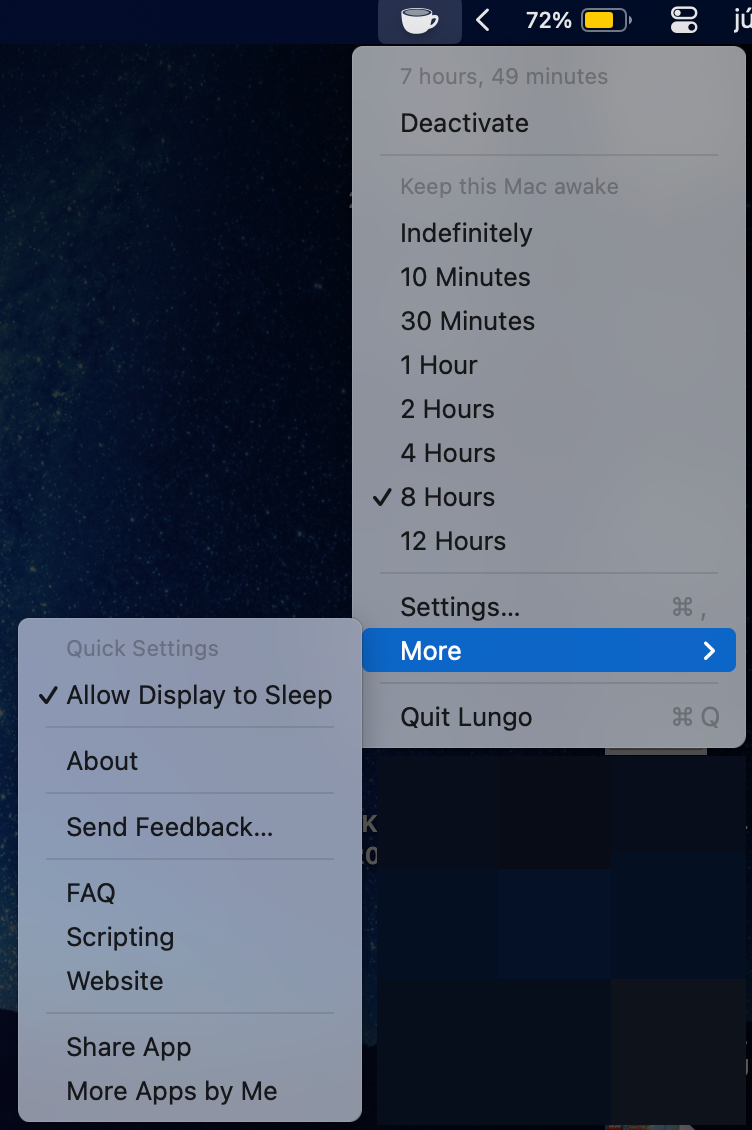This screenshot has width=752, height=1130.
Task: Choose the 4 Hours option
Action: pos(549,453)
